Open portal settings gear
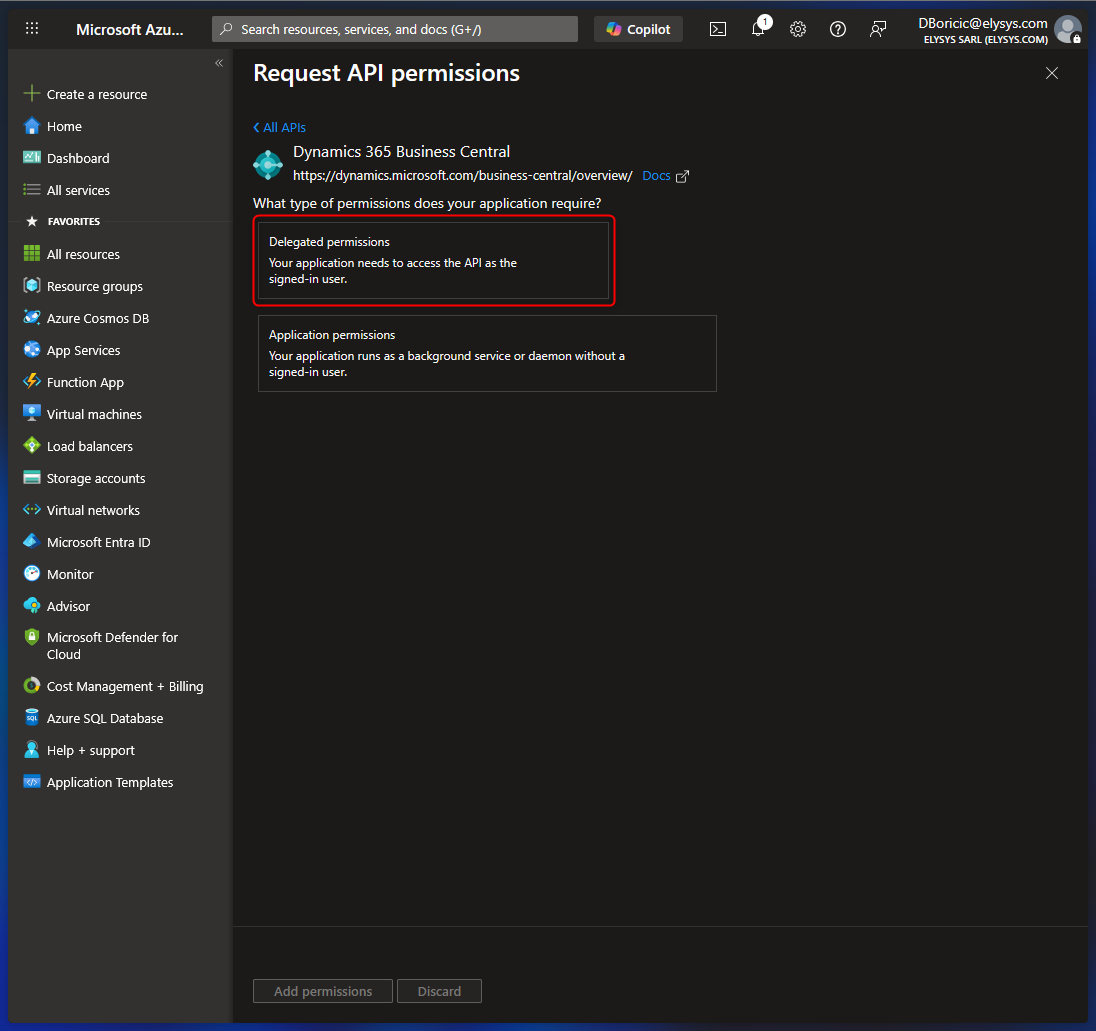Image resolution: width=1096 pixels, height=1031 pixels. click(x=798, y=29)
